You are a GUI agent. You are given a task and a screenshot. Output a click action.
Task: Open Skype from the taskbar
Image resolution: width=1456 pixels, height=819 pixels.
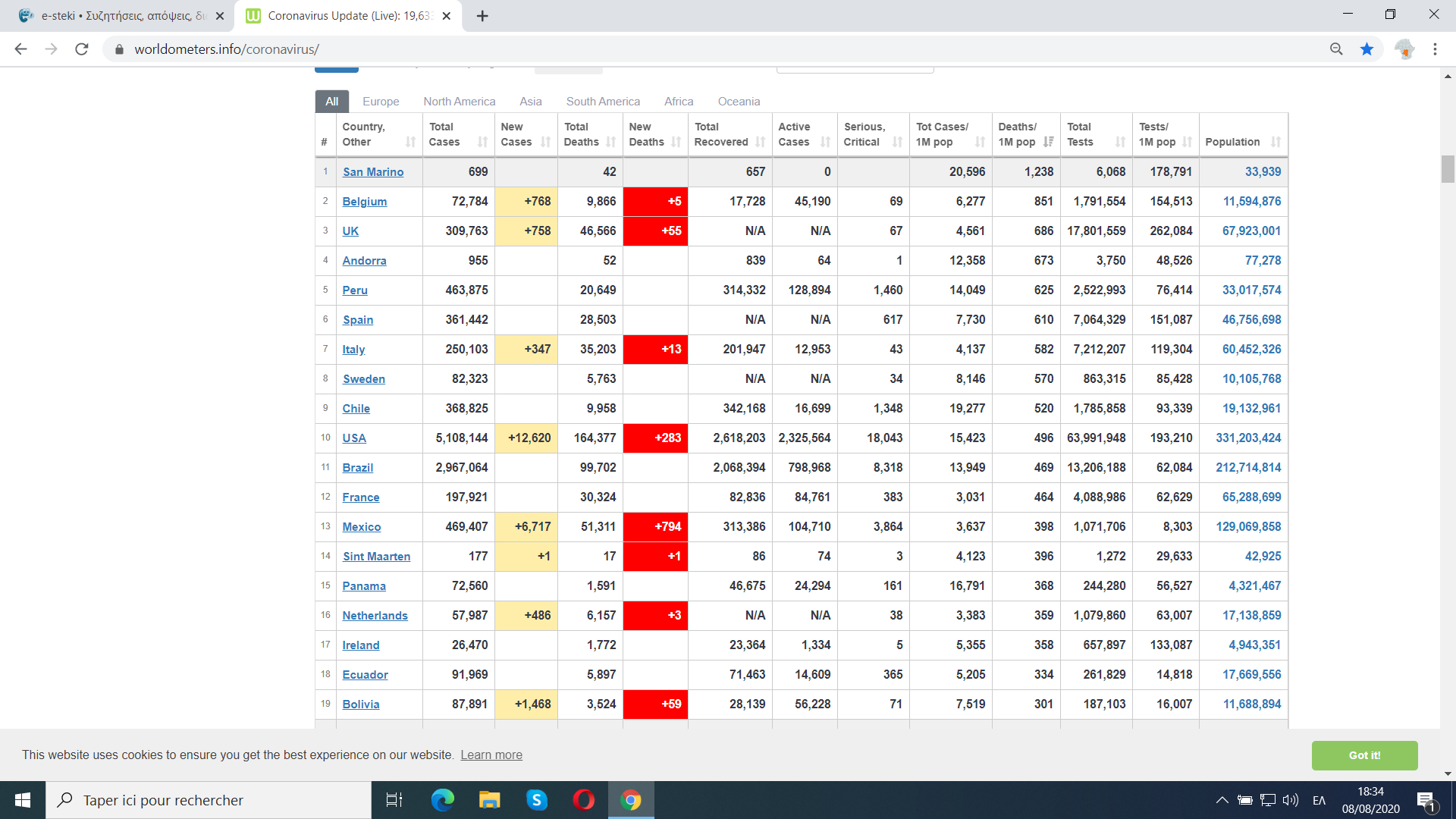tap(536, 800)
